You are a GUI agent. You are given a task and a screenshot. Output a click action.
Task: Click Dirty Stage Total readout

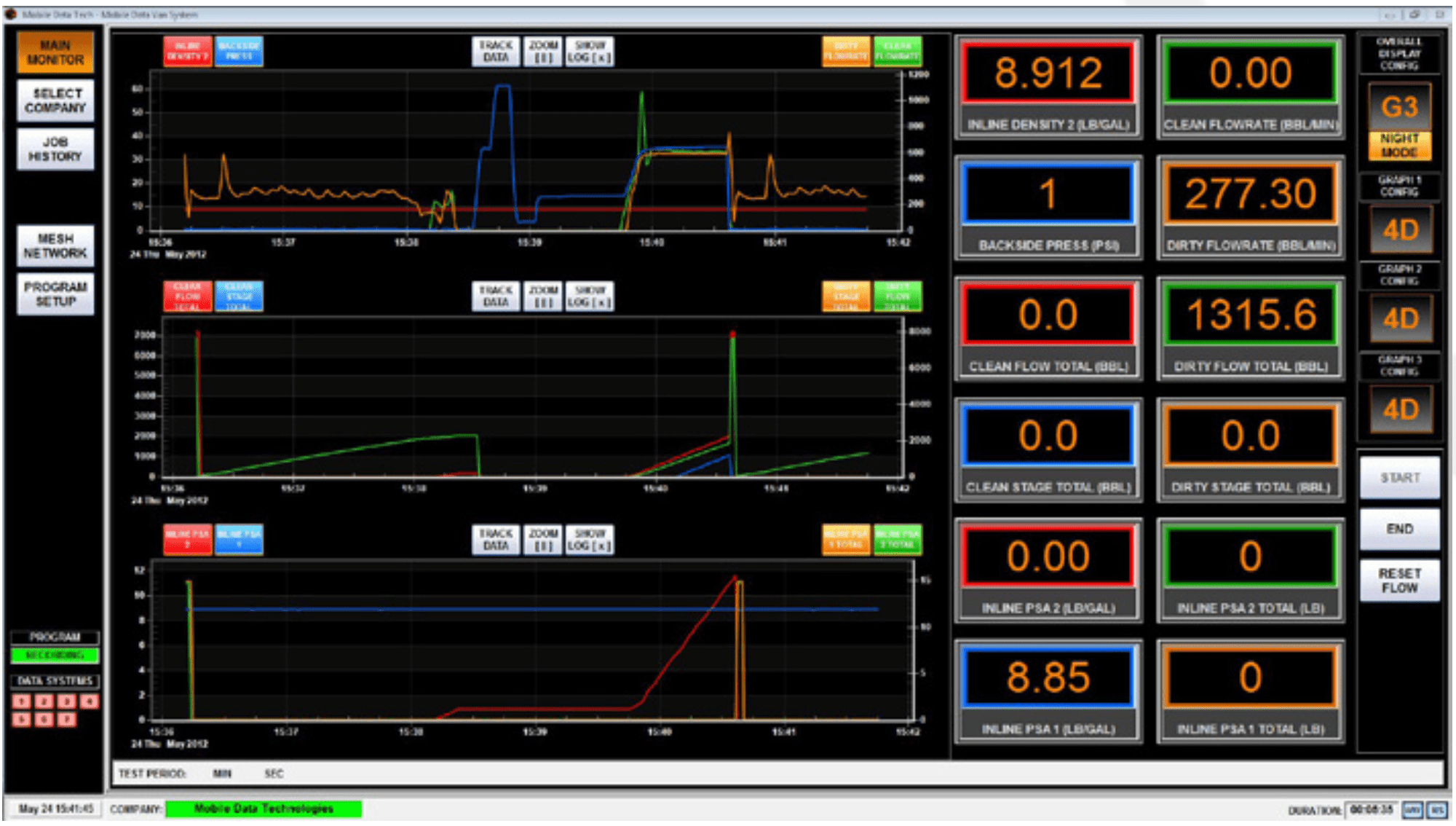click(1251, 436)
